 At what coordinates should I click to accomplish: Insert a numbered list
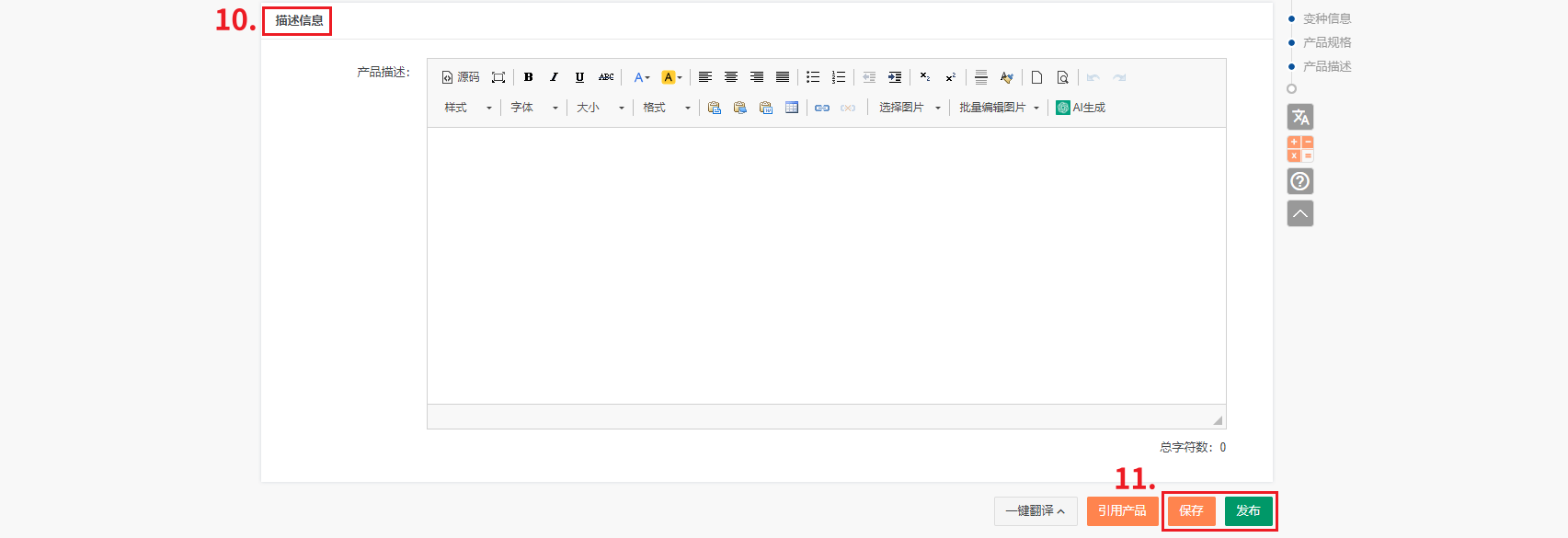839,77
